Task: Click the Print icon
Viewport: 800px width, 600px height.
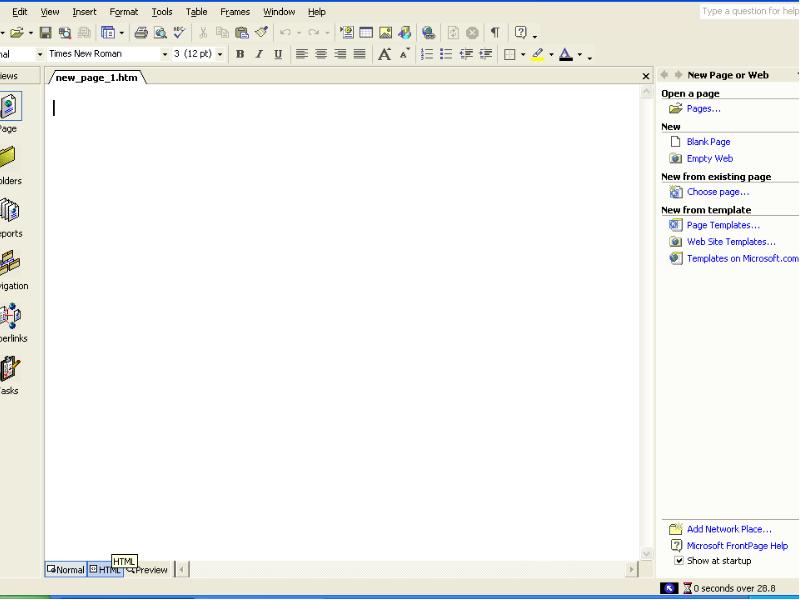Action: click(x=141, y=33)
